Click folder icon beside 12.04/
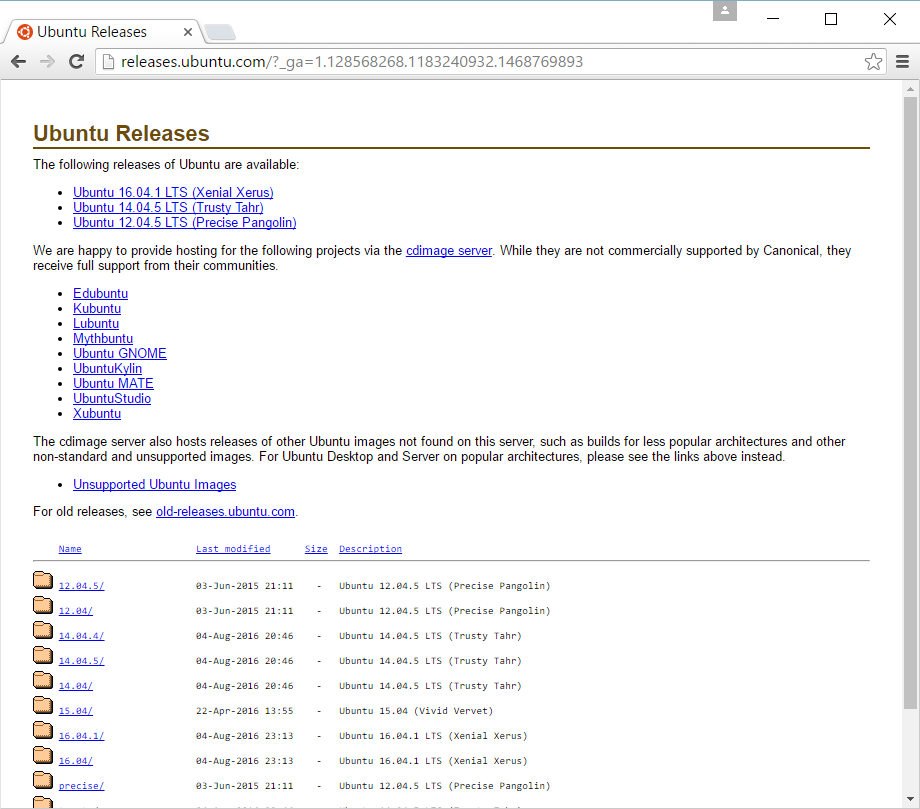The image size is (920, 809). click(43, 605)
